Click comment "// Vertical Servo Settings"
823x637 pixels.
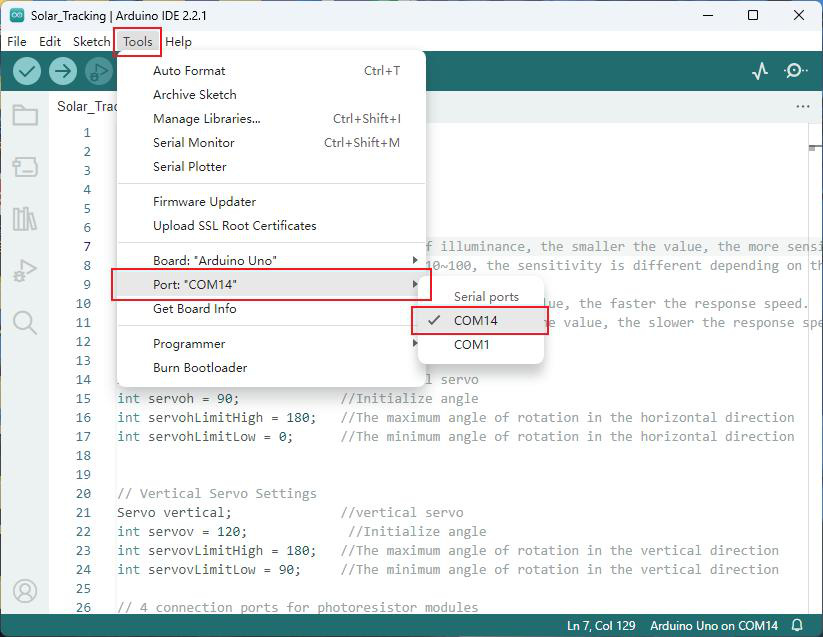click(217, 494)
